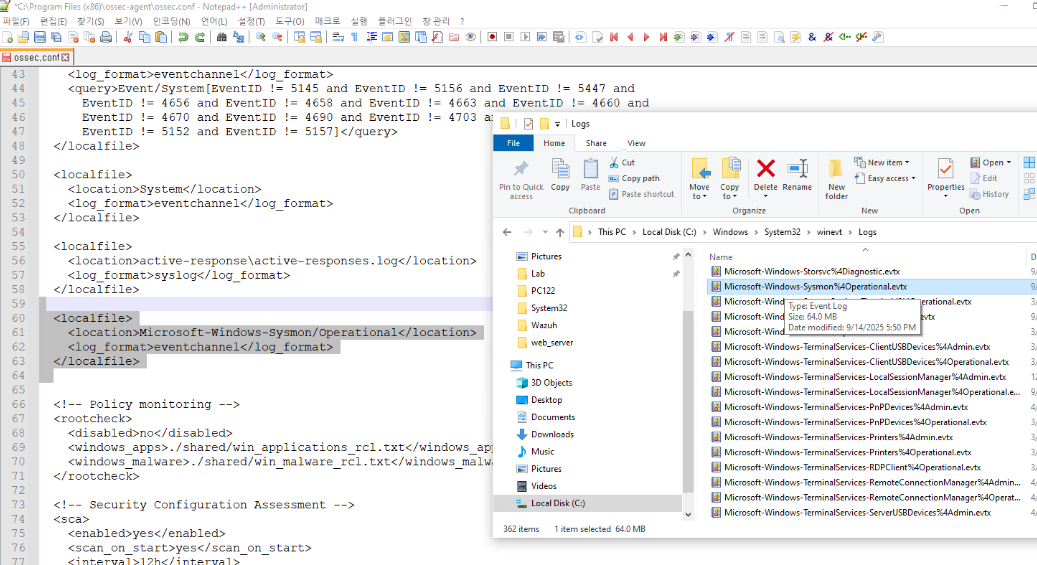1037x565 pixels.
Task: Save the current file with the Save icon
Action: [40, 37]
